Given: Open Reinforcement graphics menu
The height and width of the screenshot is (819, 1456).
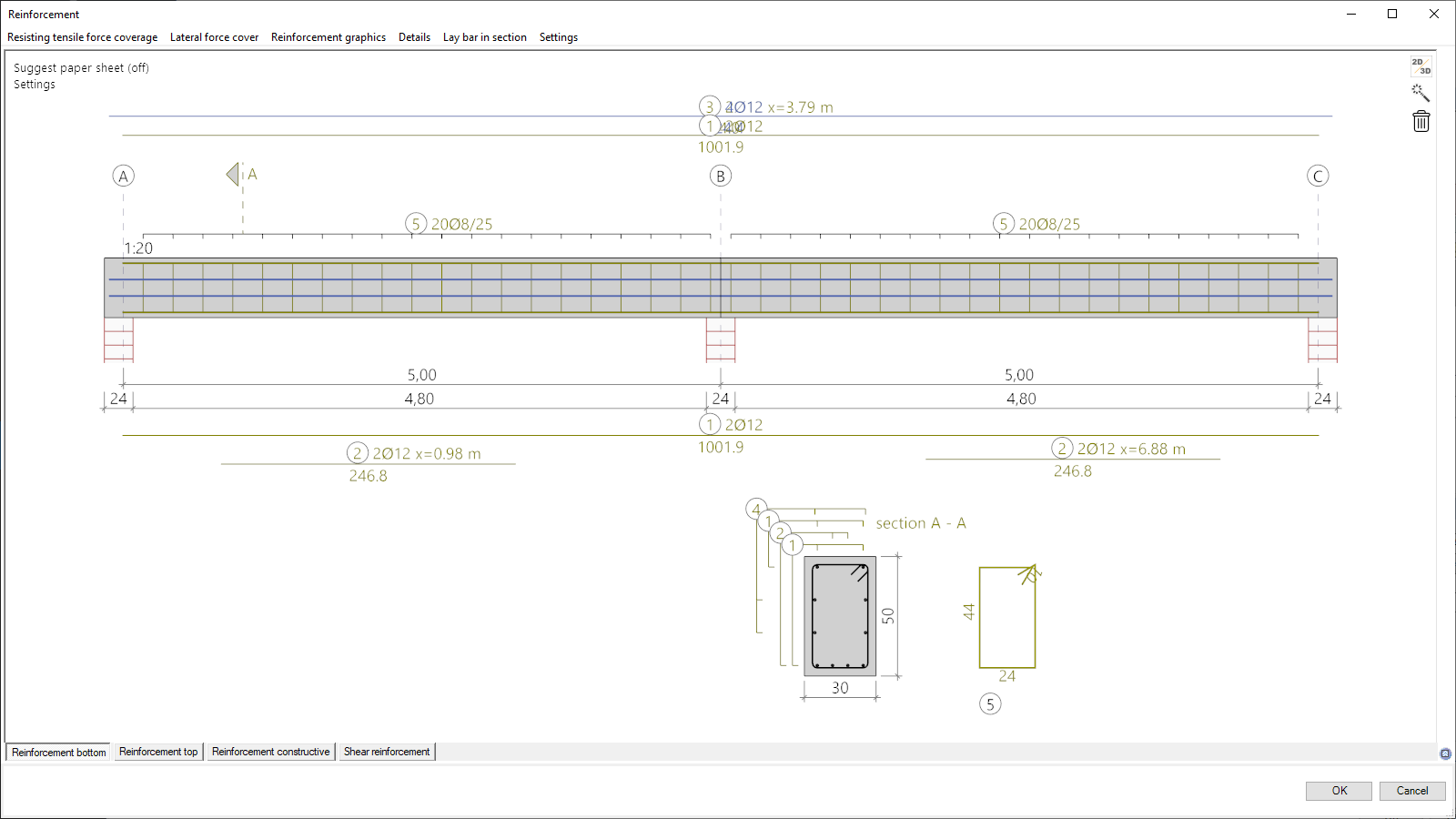Looking at the screenshot, I should coord(329,37).
